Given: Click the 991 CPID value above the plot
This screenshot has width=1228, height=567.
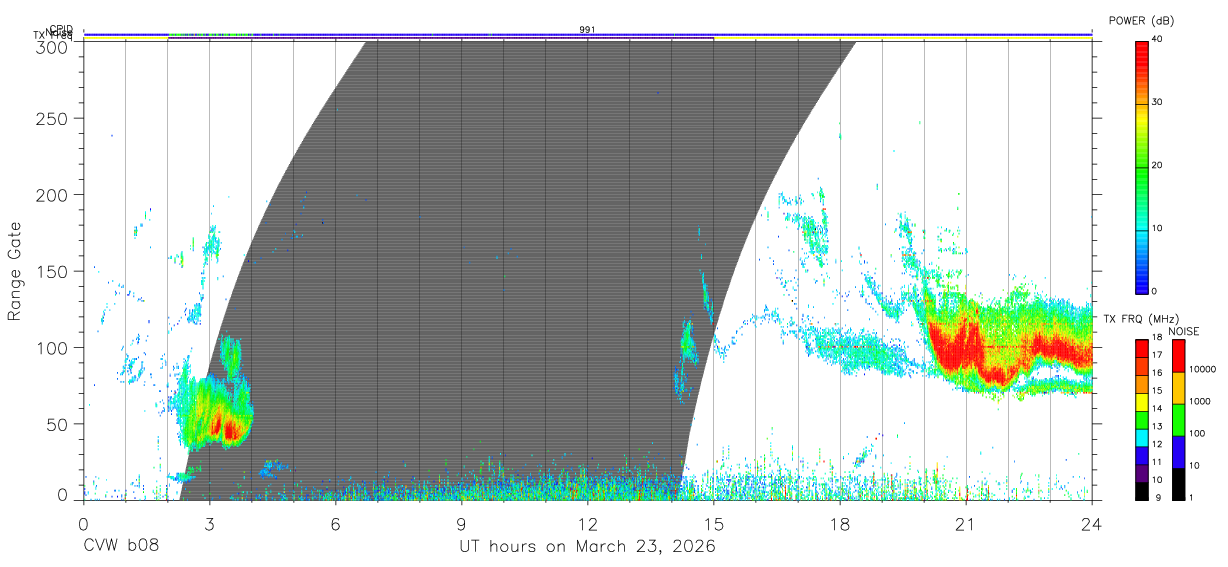Looking at the screenshot, I should pos(587,30).
